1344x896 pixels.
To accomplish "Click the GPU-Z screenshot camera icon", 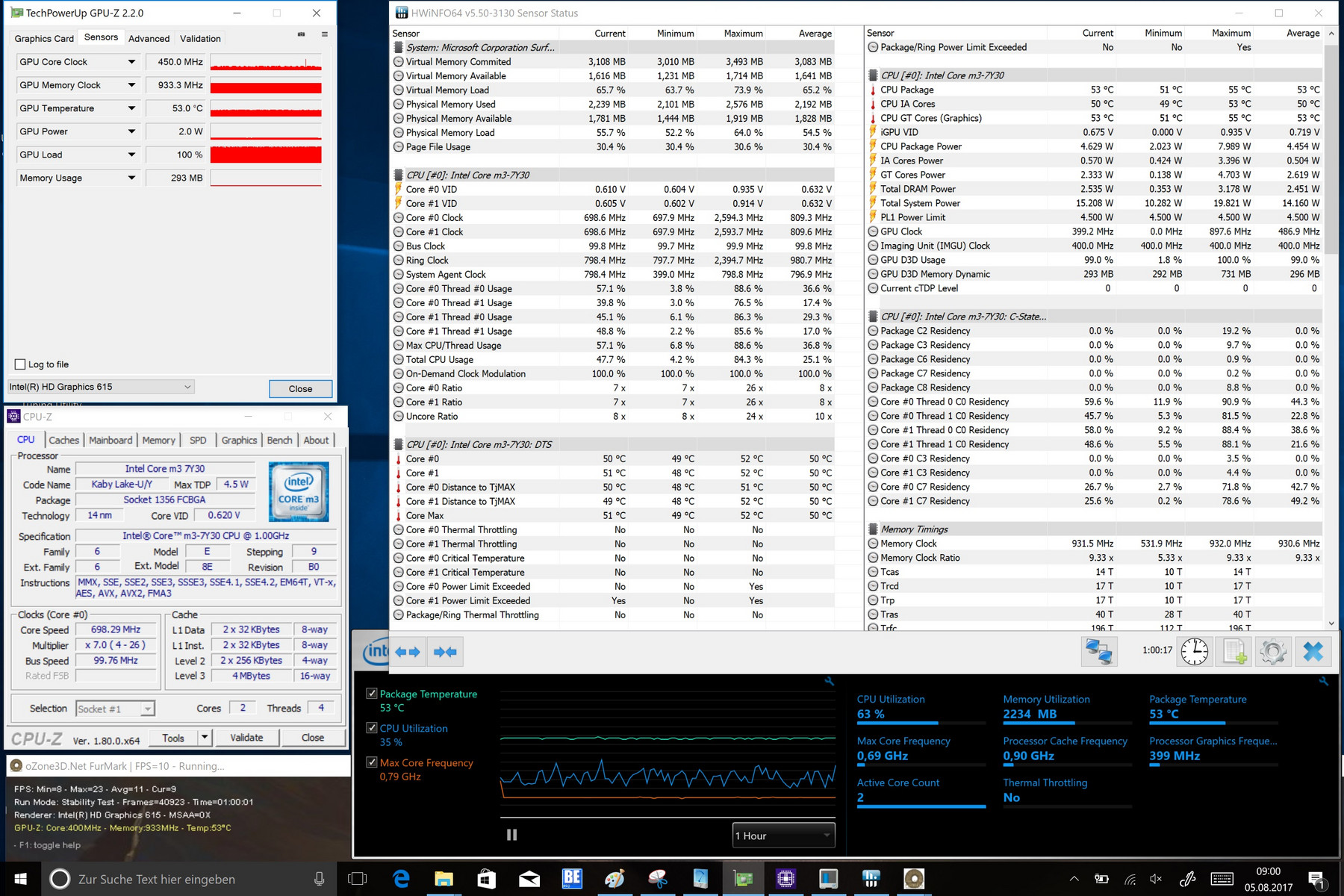I will click(x=301, y=34).
